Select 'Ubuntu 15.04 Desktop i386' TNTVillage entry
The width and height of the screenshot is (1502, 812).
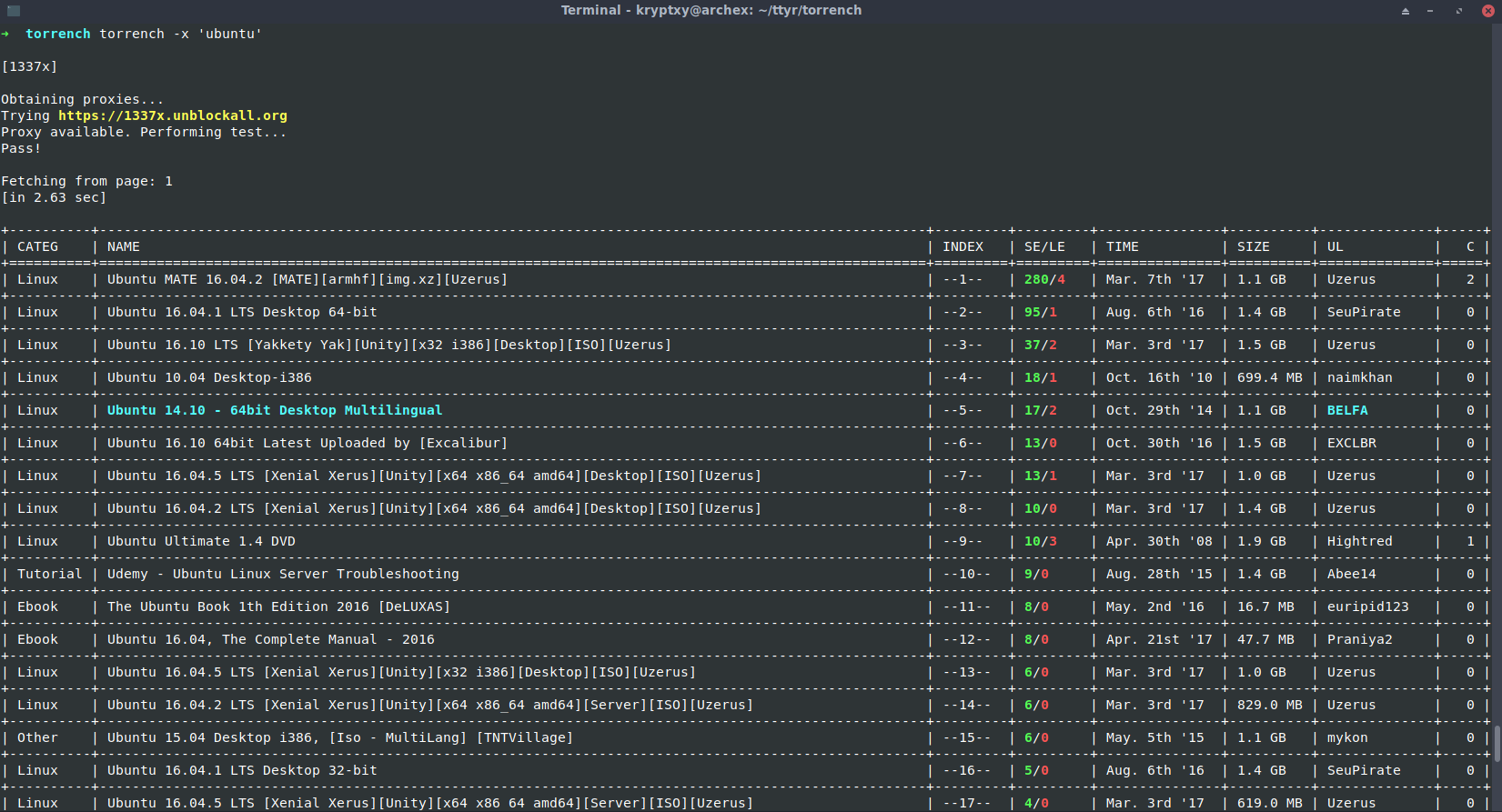point(340,737)
